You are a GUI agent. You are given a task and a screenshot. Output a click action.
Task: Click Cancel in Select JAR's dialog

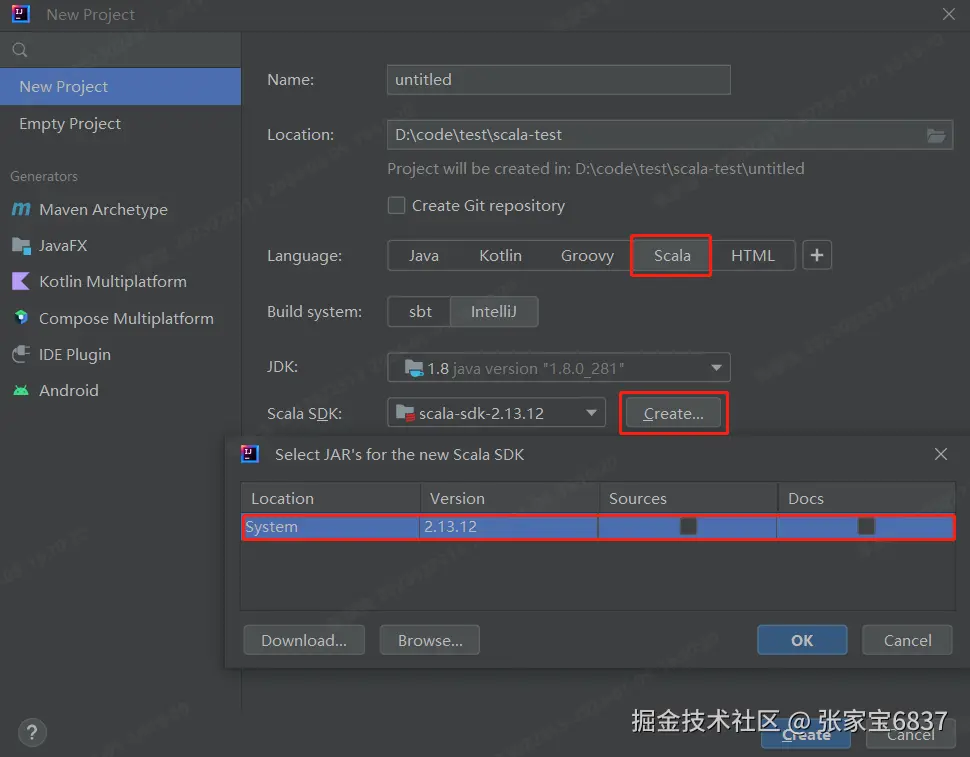pyautogui.click(x=907, y=640)
